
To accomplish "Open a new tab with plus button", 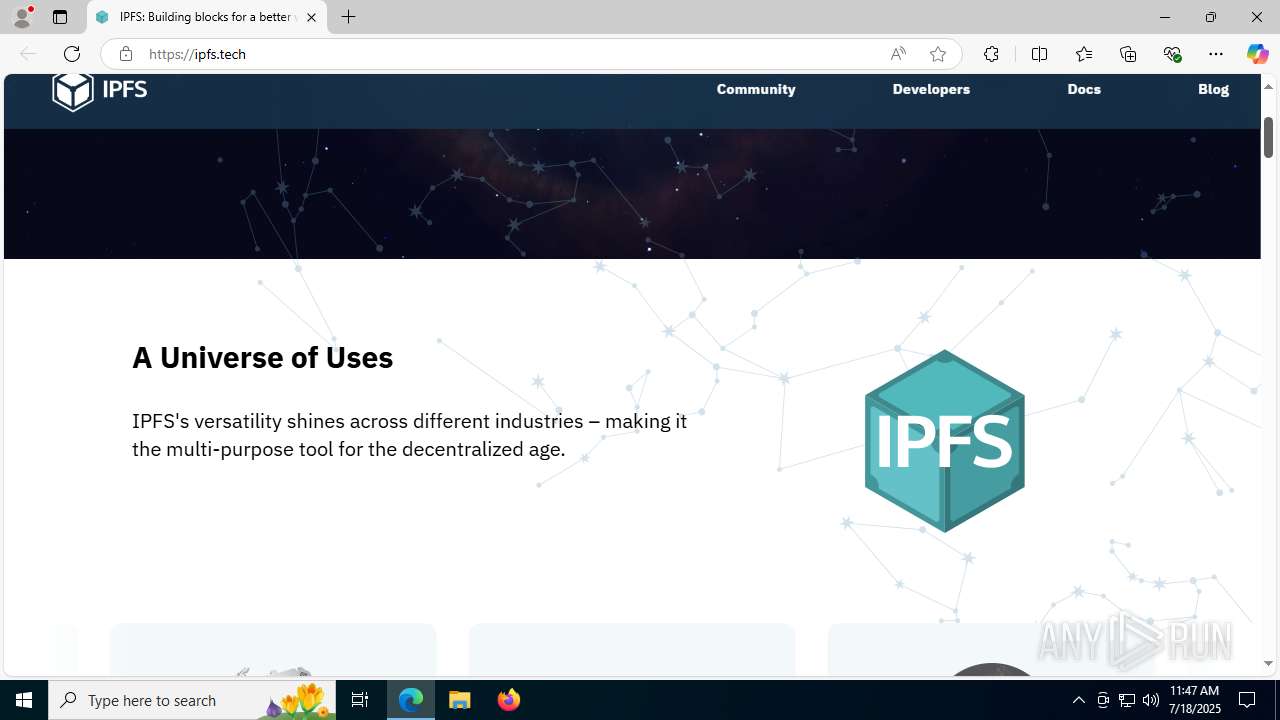I will (x=348, y=17).
